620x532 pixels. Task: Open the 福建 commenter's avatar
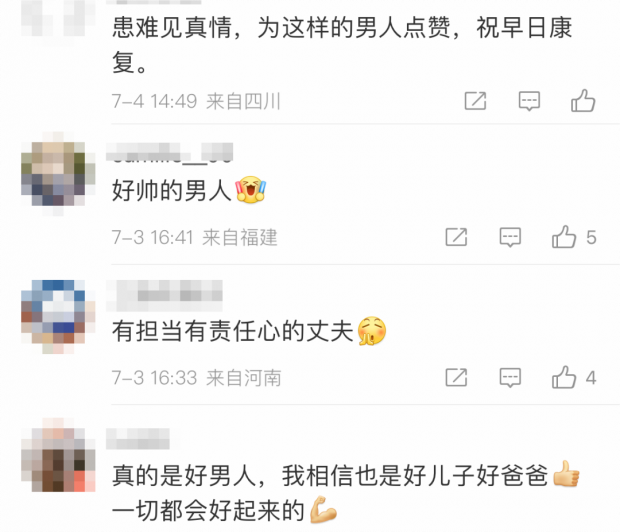[58, 174]
